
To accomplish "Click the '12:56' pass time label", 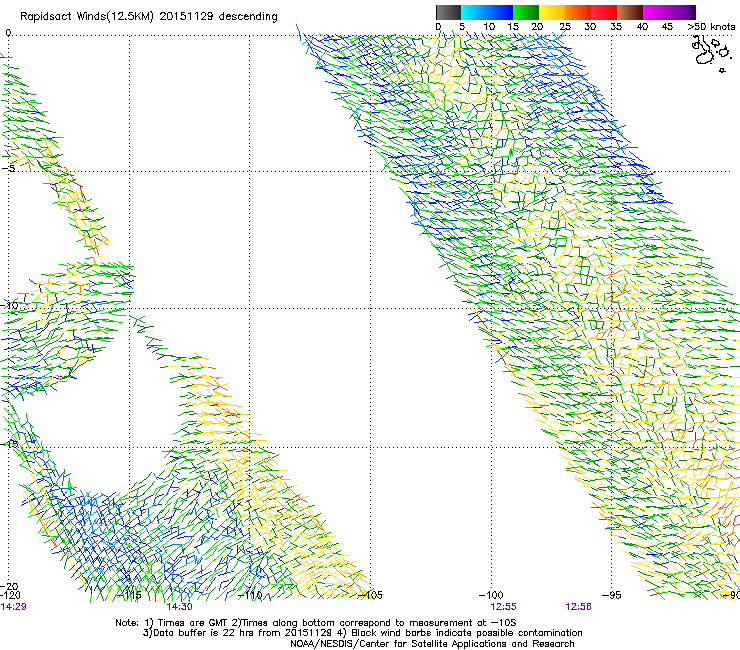I will [x=579, y=607].
